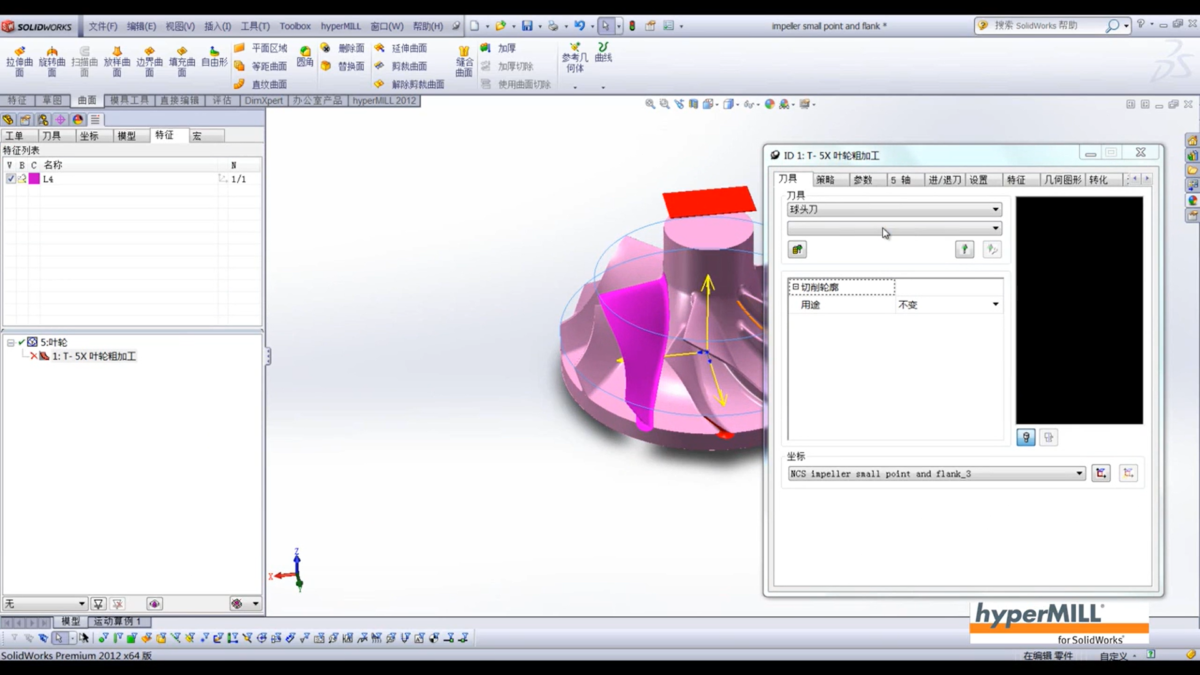This screenshot has width=1200, height=675.
Task: Choose the 平面区域 planar surface tool
Action: 260,48
